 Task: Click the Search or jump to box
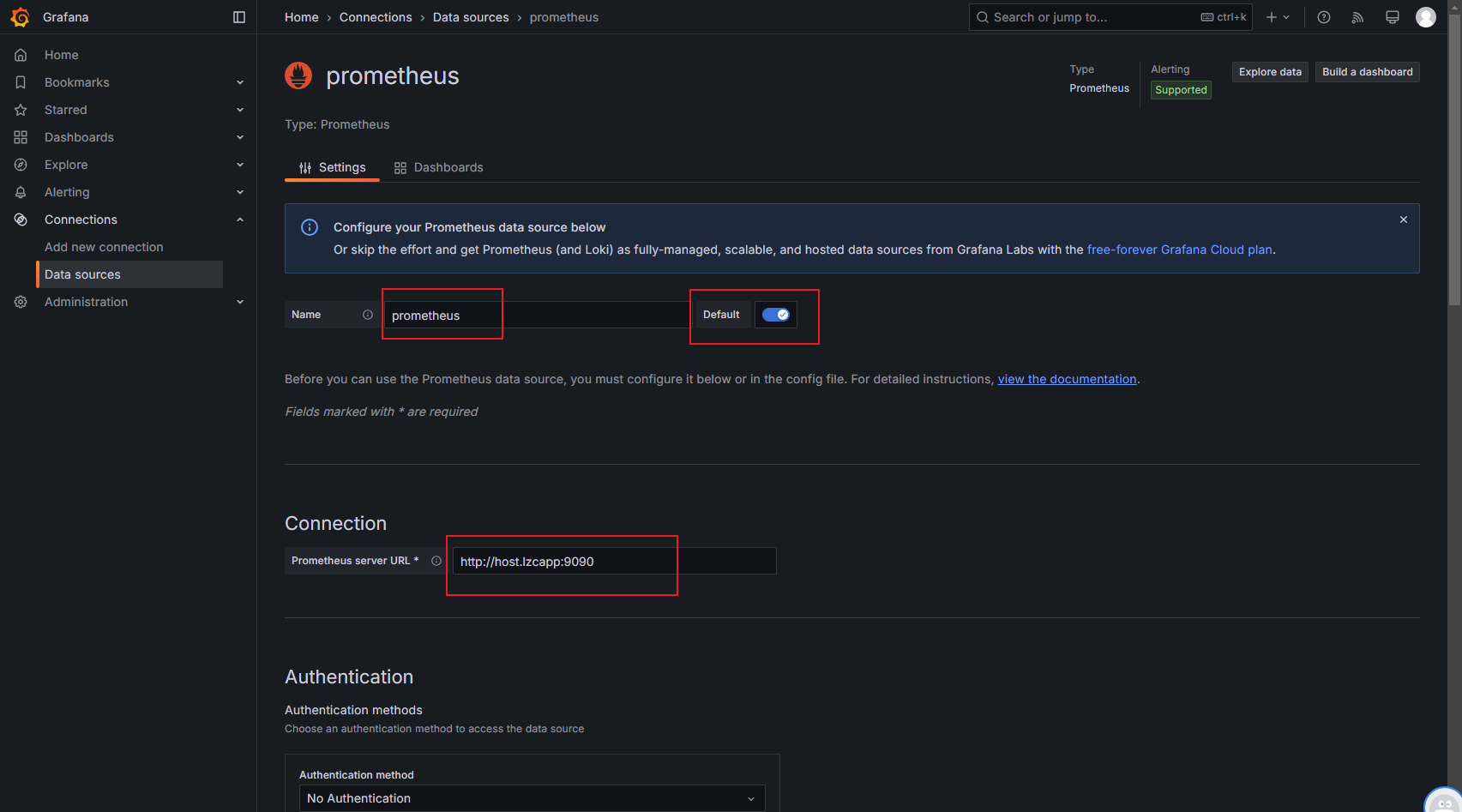coord(1110,17)
